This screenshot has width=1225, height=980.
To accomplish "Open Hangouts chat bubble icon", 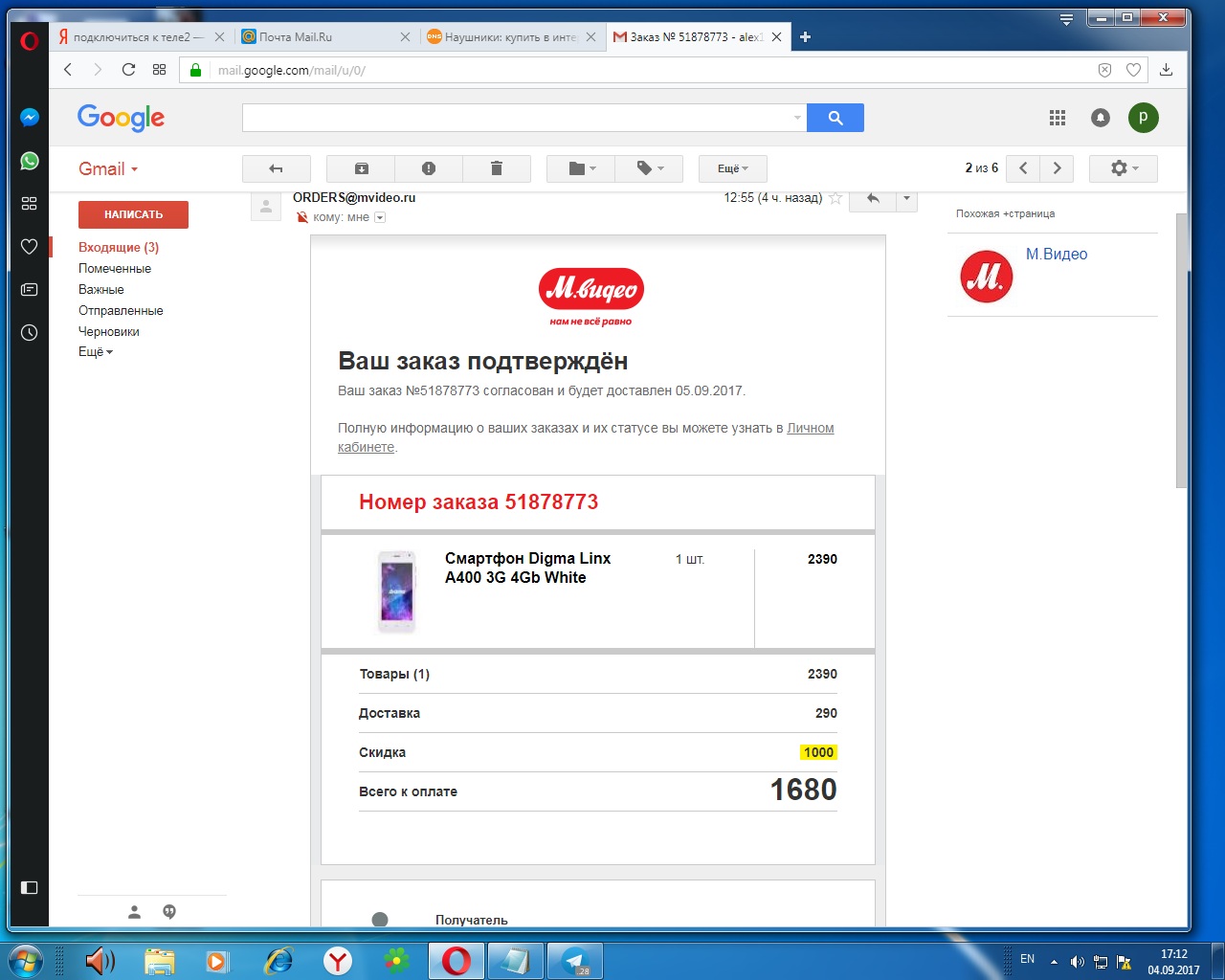I will click(169, 911).
